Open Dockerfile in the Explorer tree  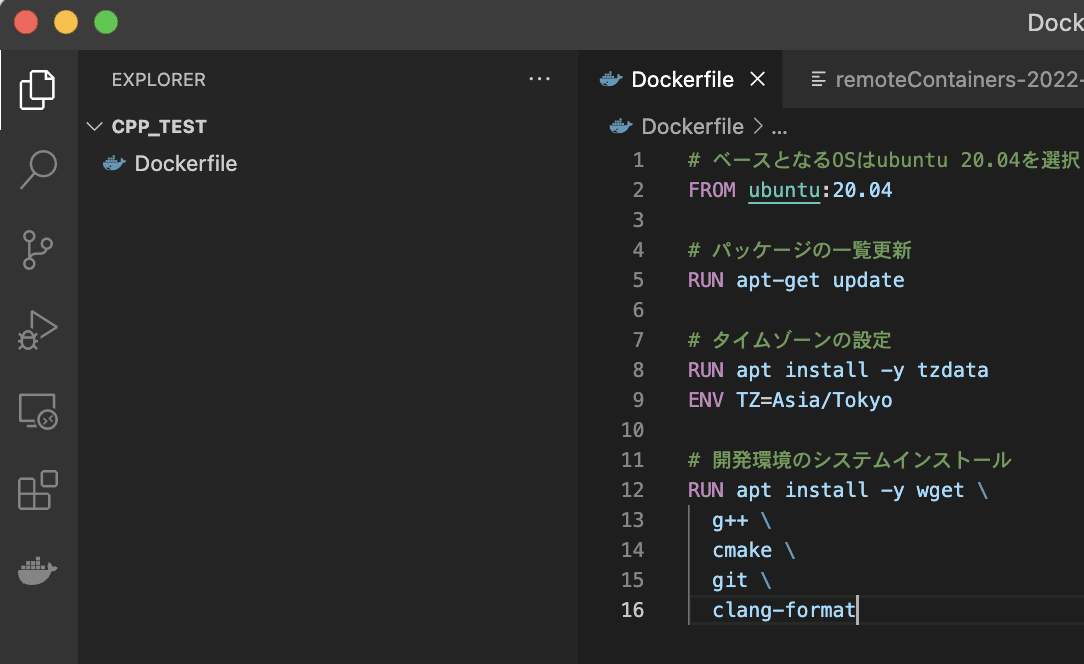click(x=185, y=163)
